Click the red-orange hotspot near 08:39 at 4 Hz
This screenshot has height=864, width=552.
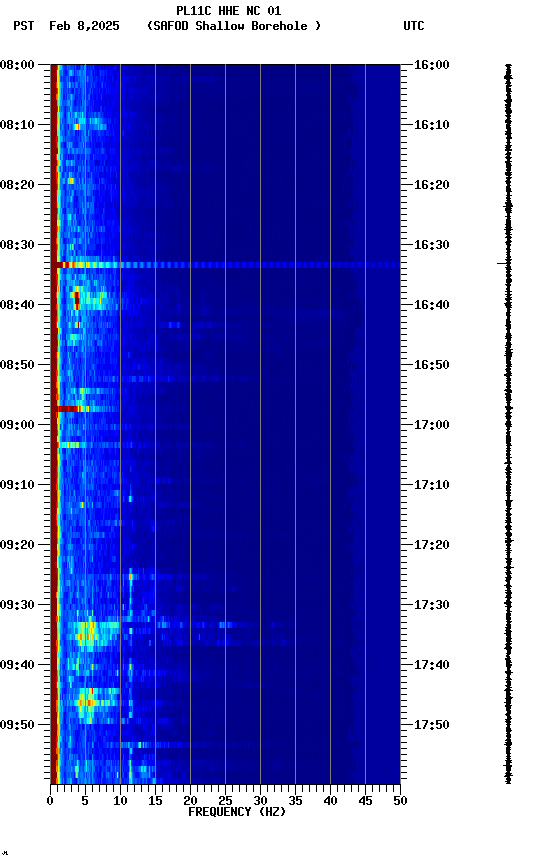pos(77,298)
